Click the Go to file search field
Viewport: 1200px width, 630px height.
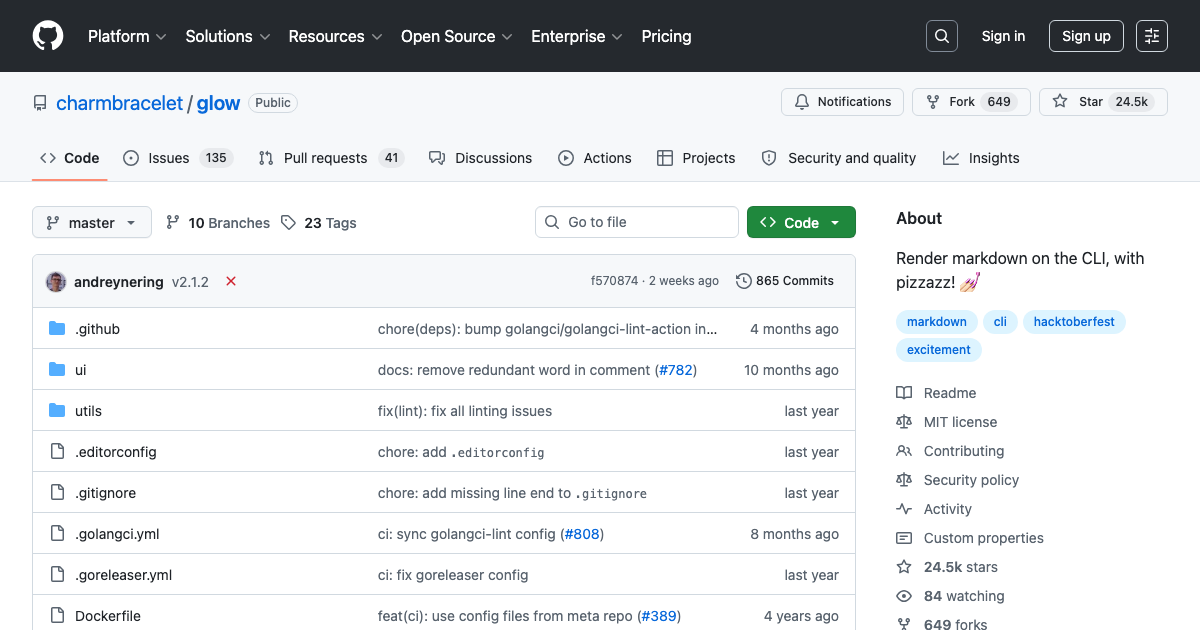point(637,222)
